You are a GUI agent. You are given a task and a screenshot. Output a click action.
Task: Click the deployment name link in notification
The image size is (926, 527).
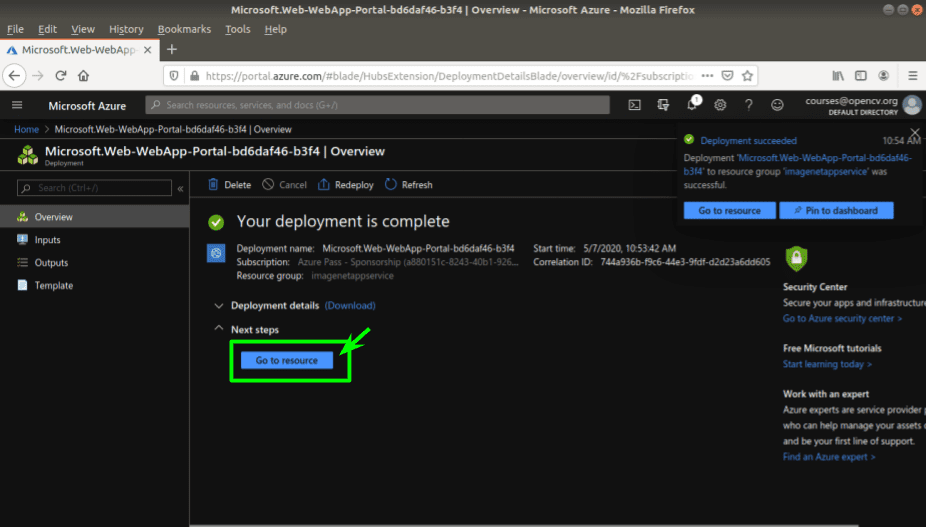tap(797, 165)
